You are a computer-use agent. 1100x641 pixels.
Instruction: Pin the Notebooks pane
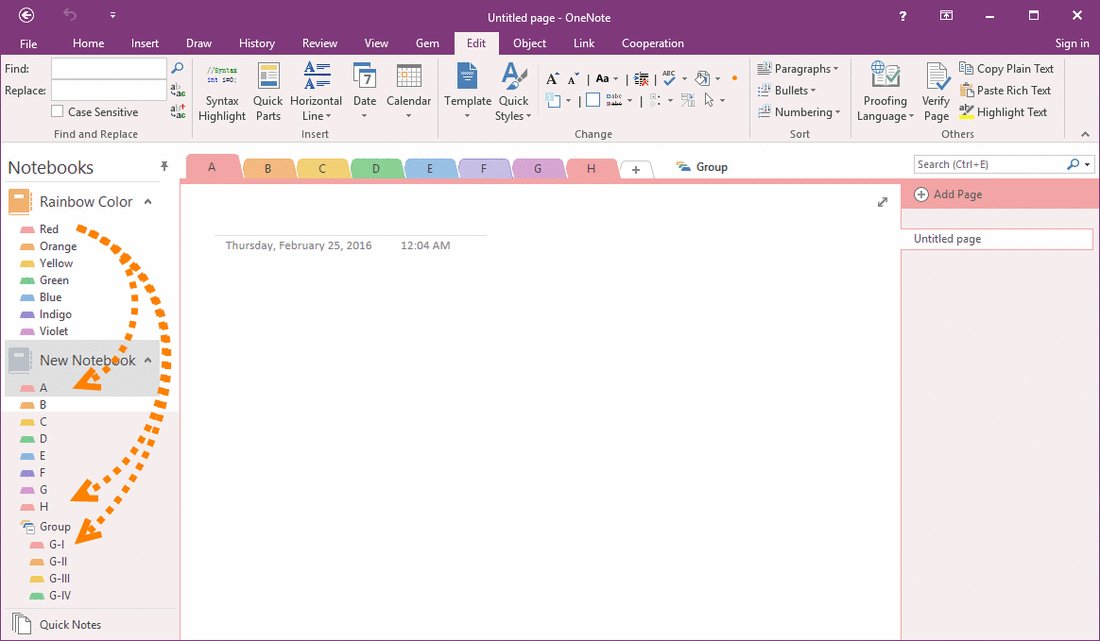click(x=164, y=166)
